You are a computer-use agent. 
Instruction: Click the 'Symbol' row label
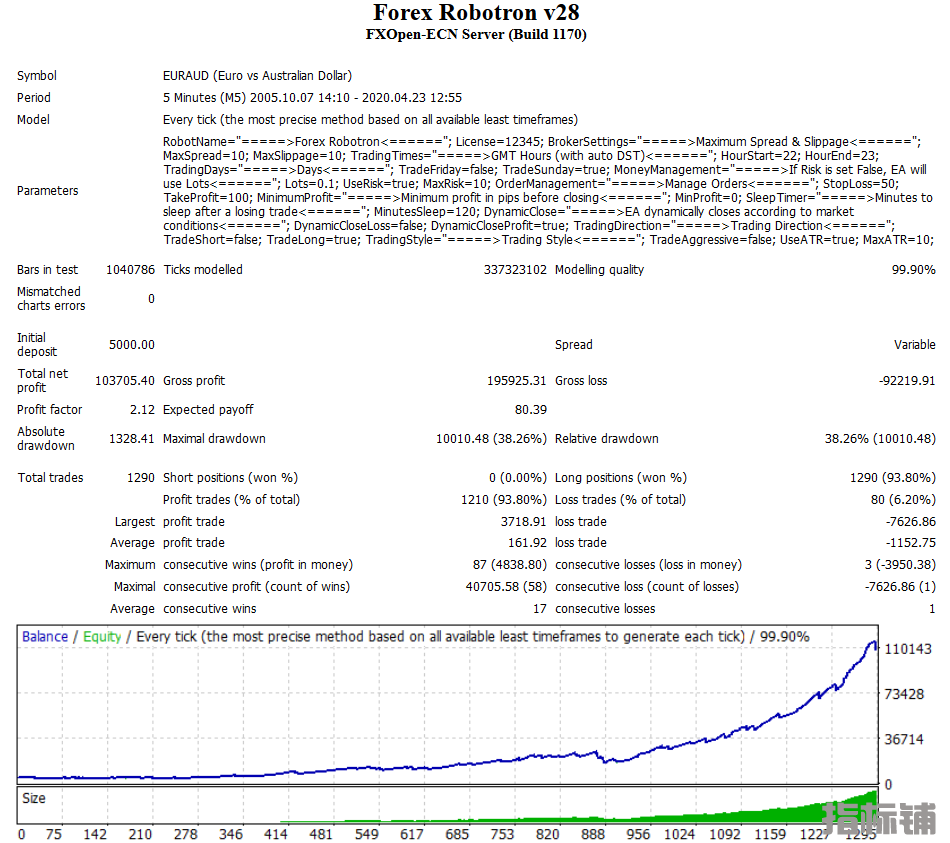tap(37, 76)
